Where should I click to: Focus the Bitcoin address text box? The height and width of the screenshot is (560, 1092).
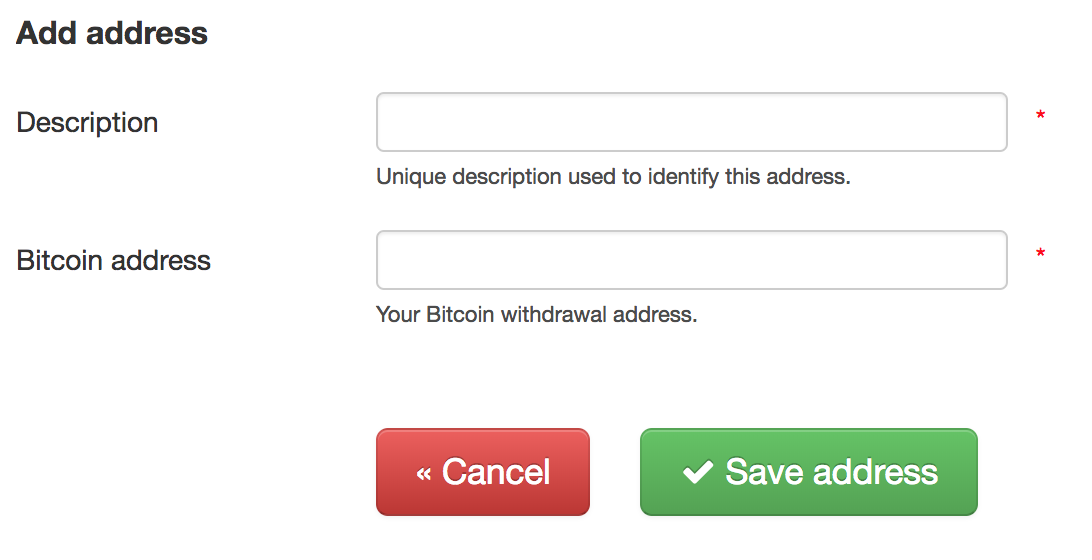tap(691, 260)
